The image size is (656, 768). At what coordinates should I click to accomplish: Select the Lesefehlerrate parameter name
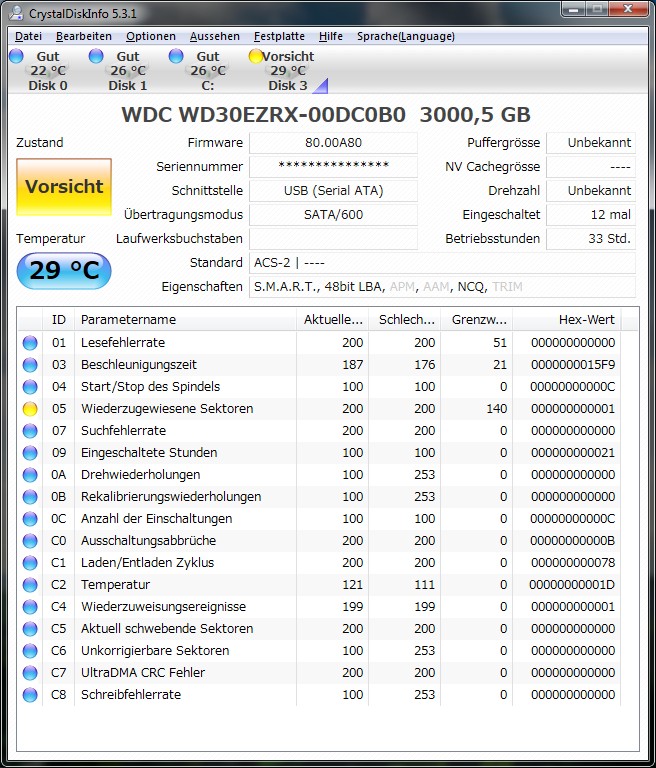point(123,342)
